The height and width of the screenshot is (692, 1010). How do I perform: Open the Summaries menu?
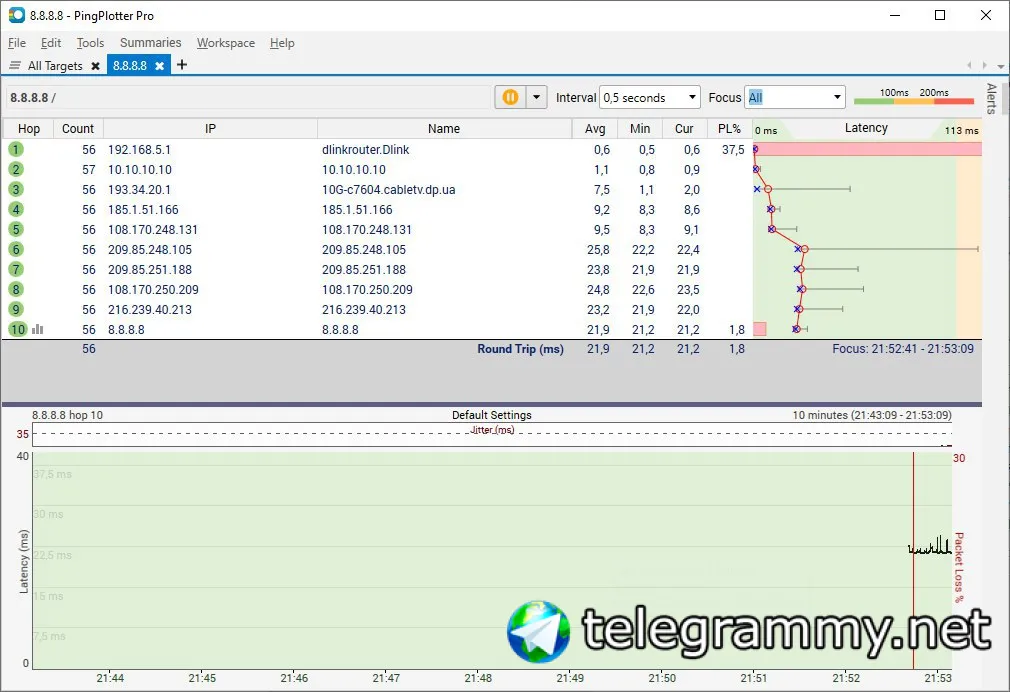coord(151,43)
